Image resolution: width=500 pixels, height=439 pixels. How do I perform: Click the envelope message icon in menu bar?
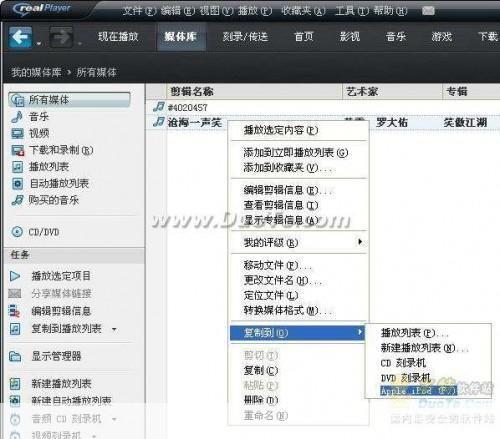pyautogui.click(x=428, y=11)
